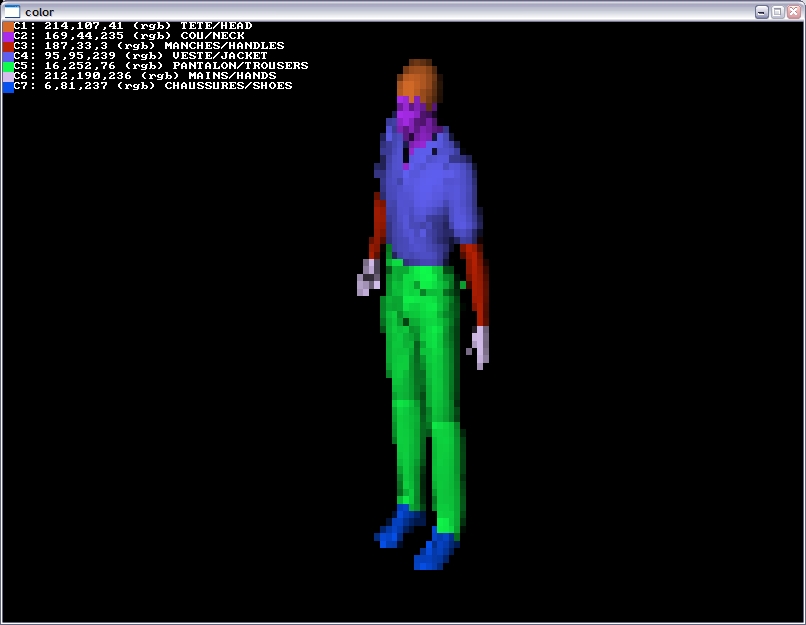806x625 pixels.
Task: Click the character's hand on the left side
Action: (367, 278)
